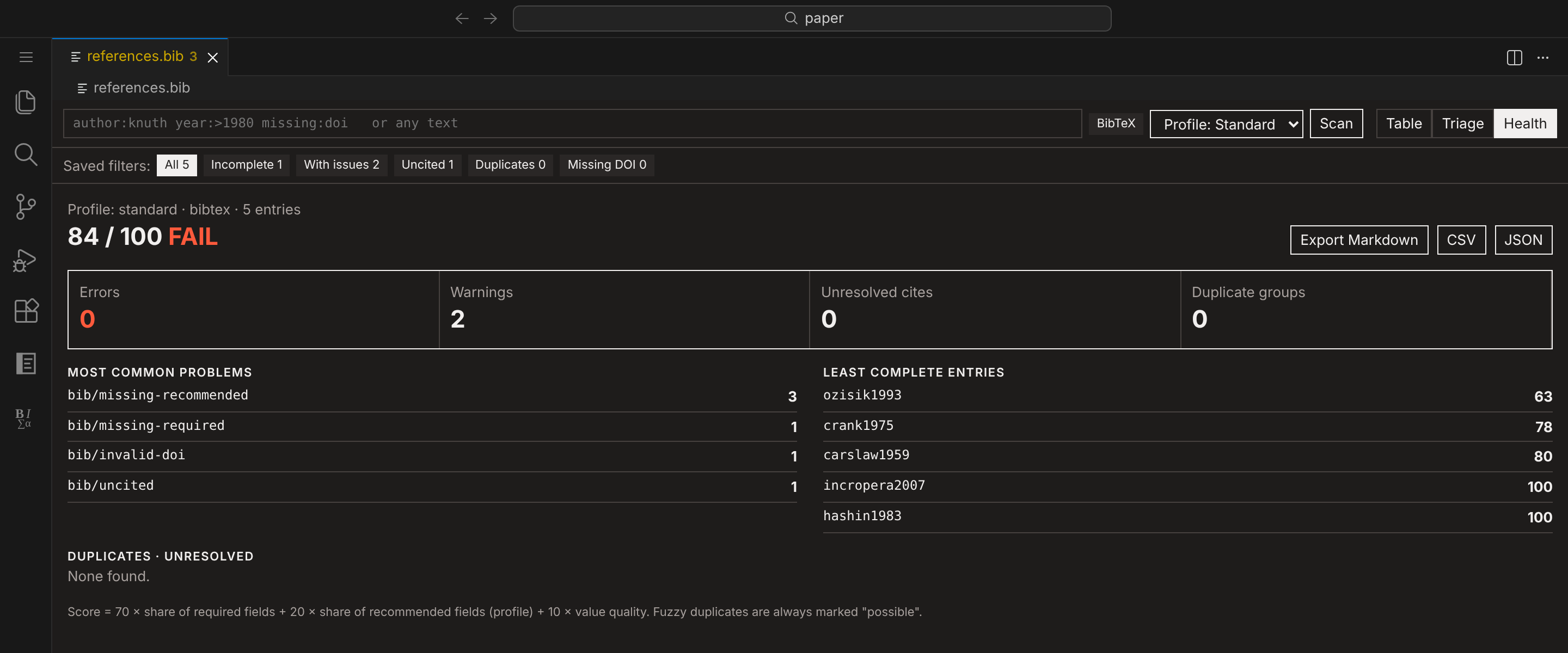The width and height of the screenshot is (1568, 653).
Task: Click the bib/uncited problem row
Action: click(x=432, y=487)
